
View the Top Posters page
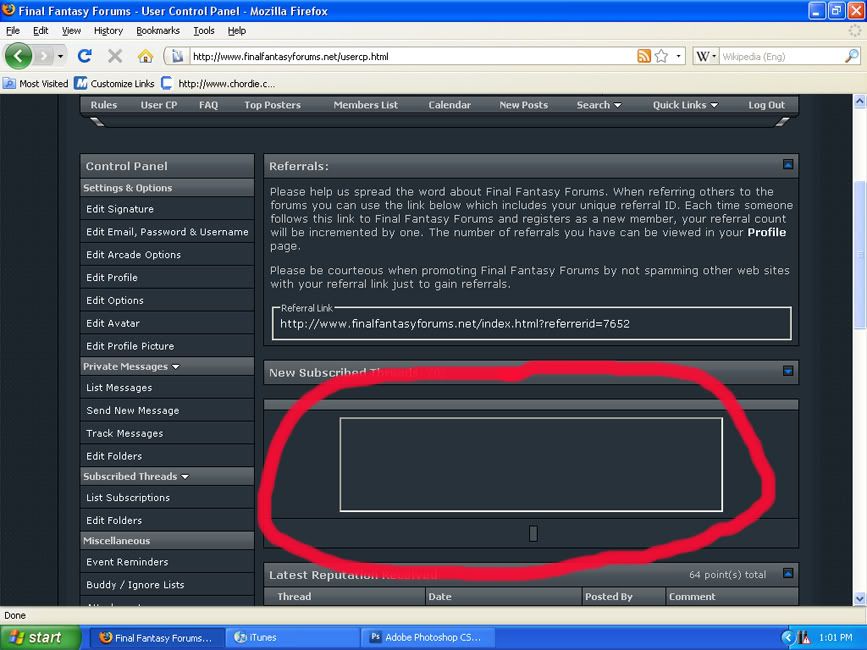[273, 104]
